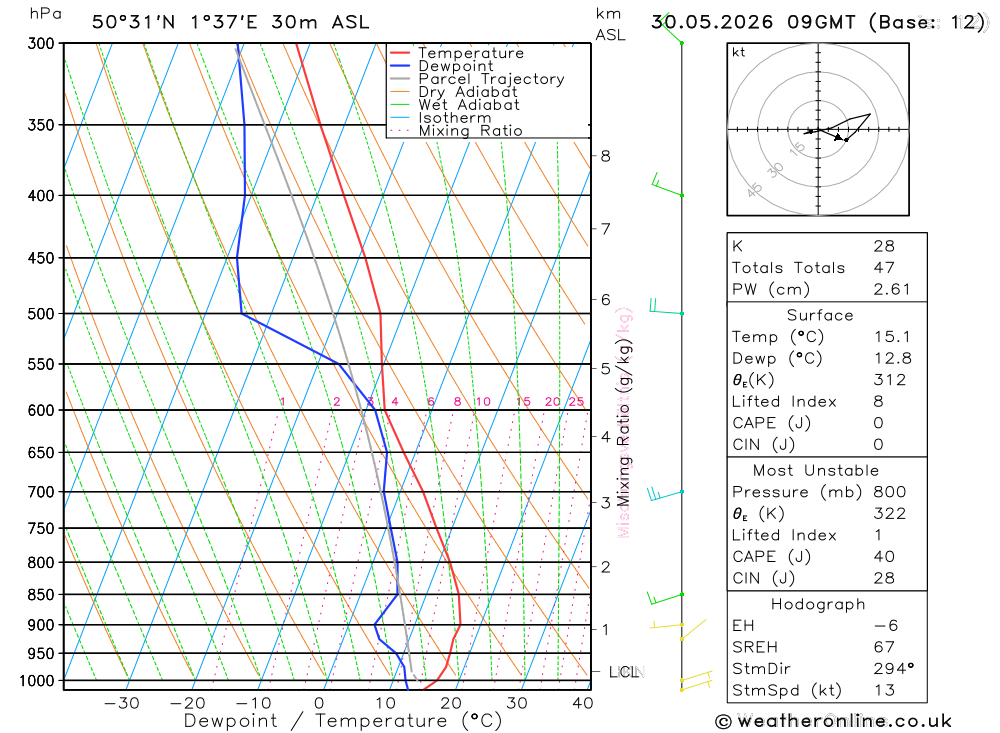Click the 850 hPa pressure label

(42, 595)
